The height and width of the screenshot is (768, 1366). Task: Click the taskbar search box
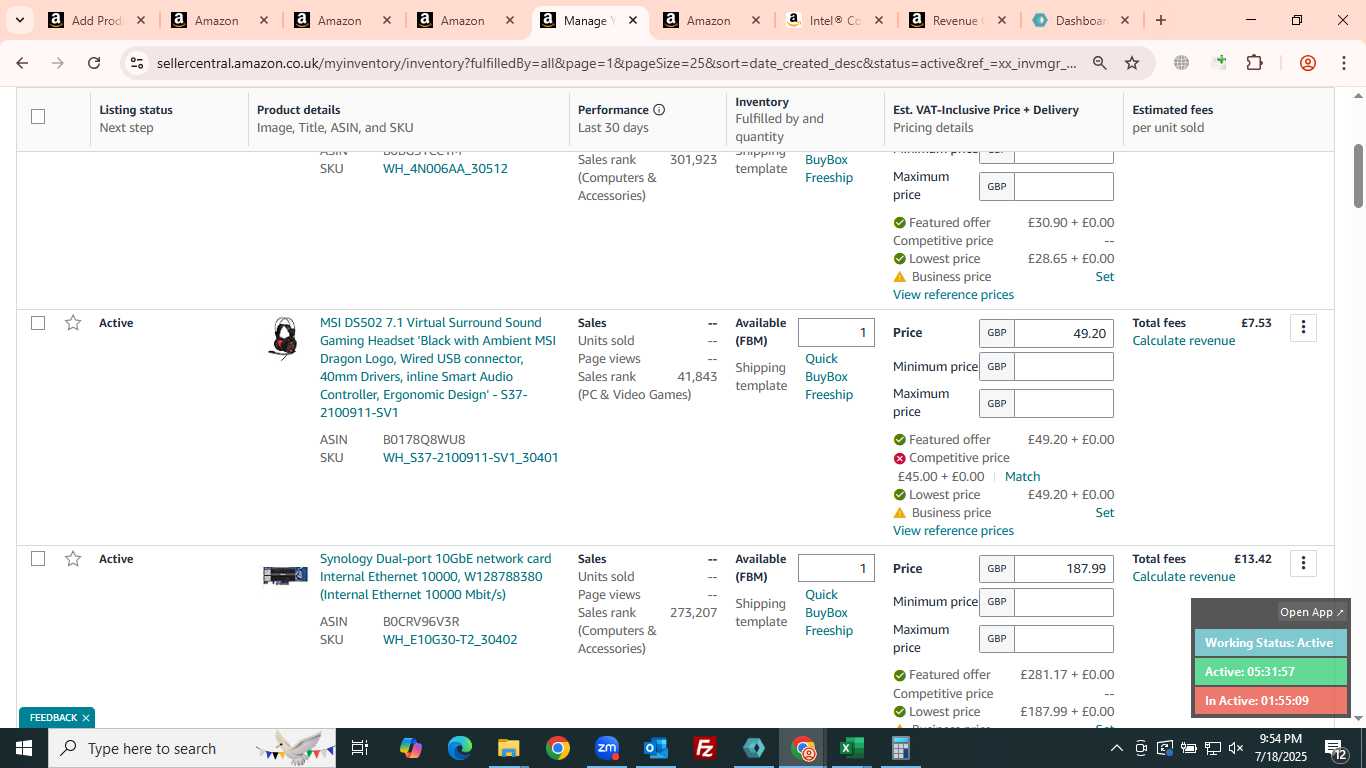pyautogui.click(x=190, y=748)
